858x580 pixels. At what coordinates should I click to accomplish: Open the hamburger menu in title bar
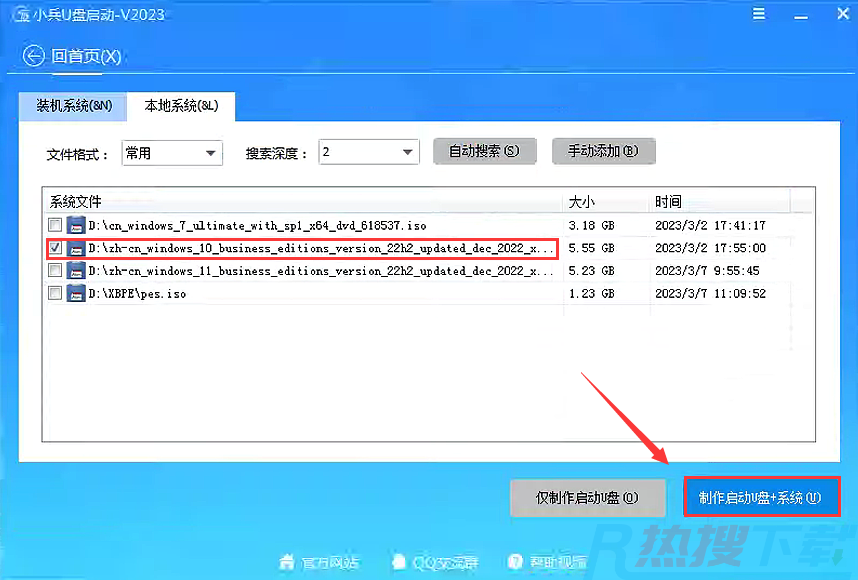[x=758, y=14]
